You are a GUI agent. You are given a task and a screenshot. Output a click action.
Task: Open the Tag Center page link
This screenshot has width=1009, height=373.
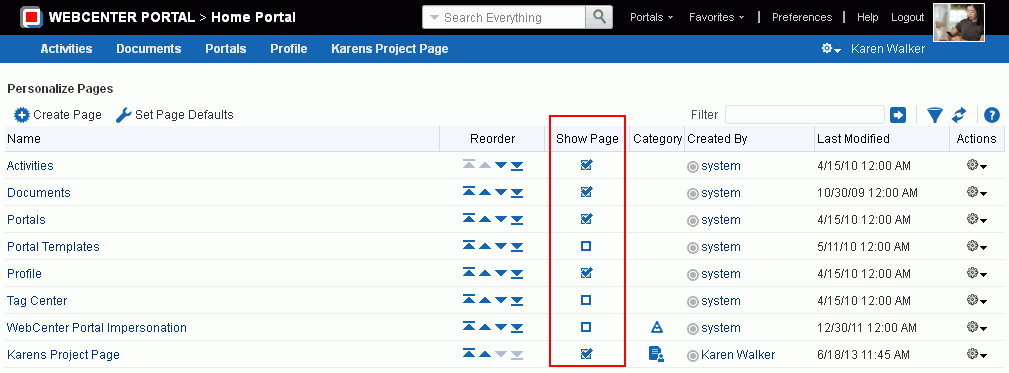click(37, 301)
